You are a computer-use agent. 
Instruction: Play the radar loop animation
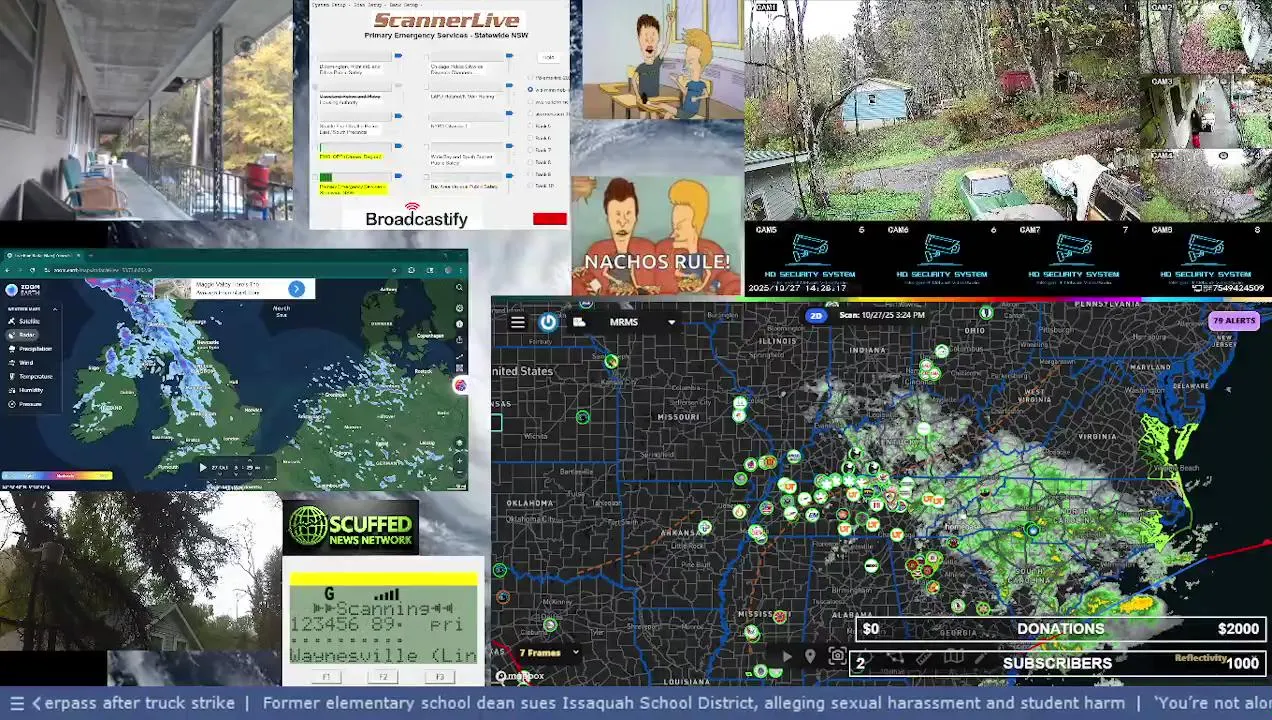pyautogui.click(x=787, y=657)
